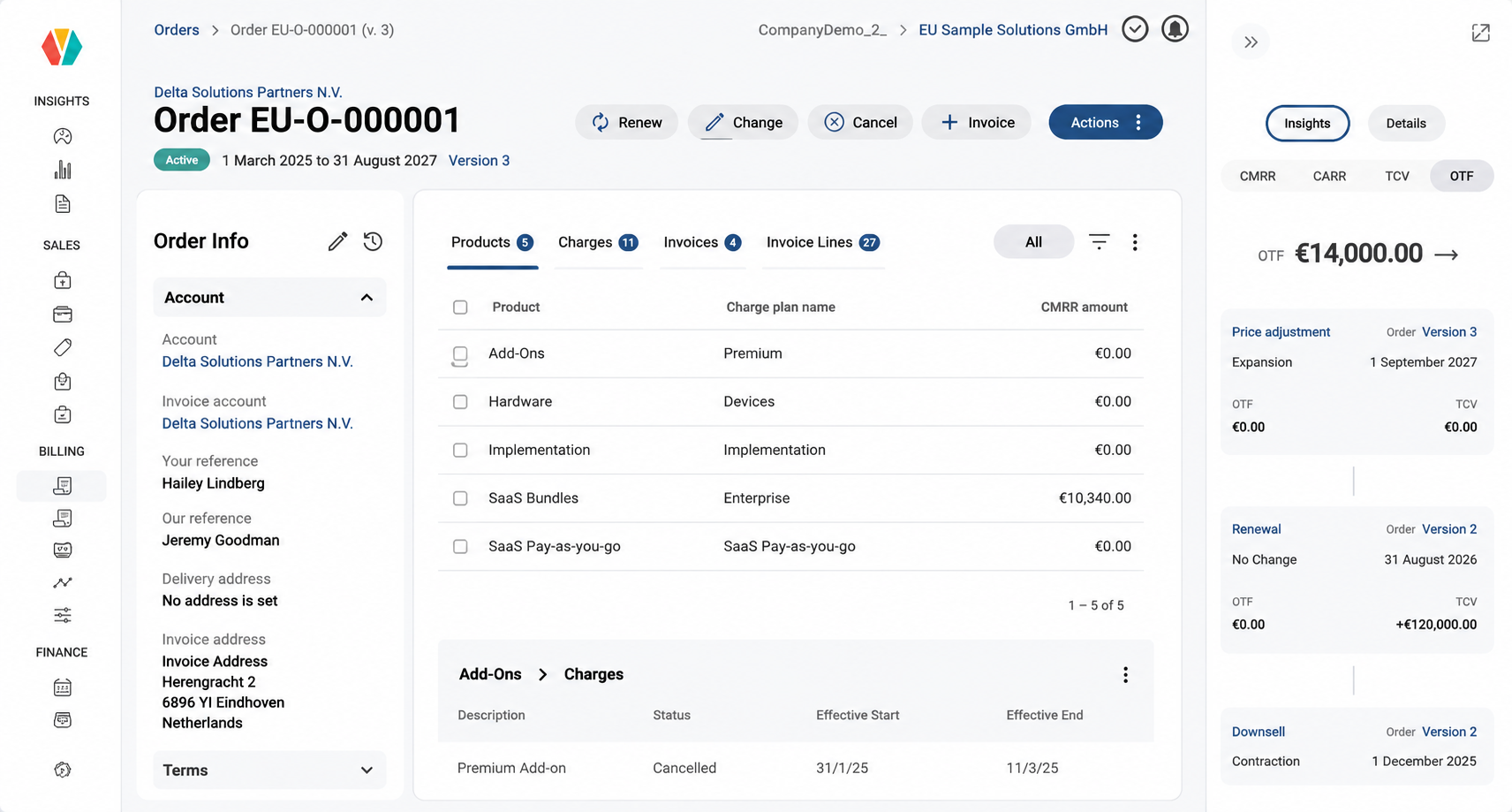Switch to the Invoices tab
The height and width of the screenshot is (812, 1512).
click(702, 243)
